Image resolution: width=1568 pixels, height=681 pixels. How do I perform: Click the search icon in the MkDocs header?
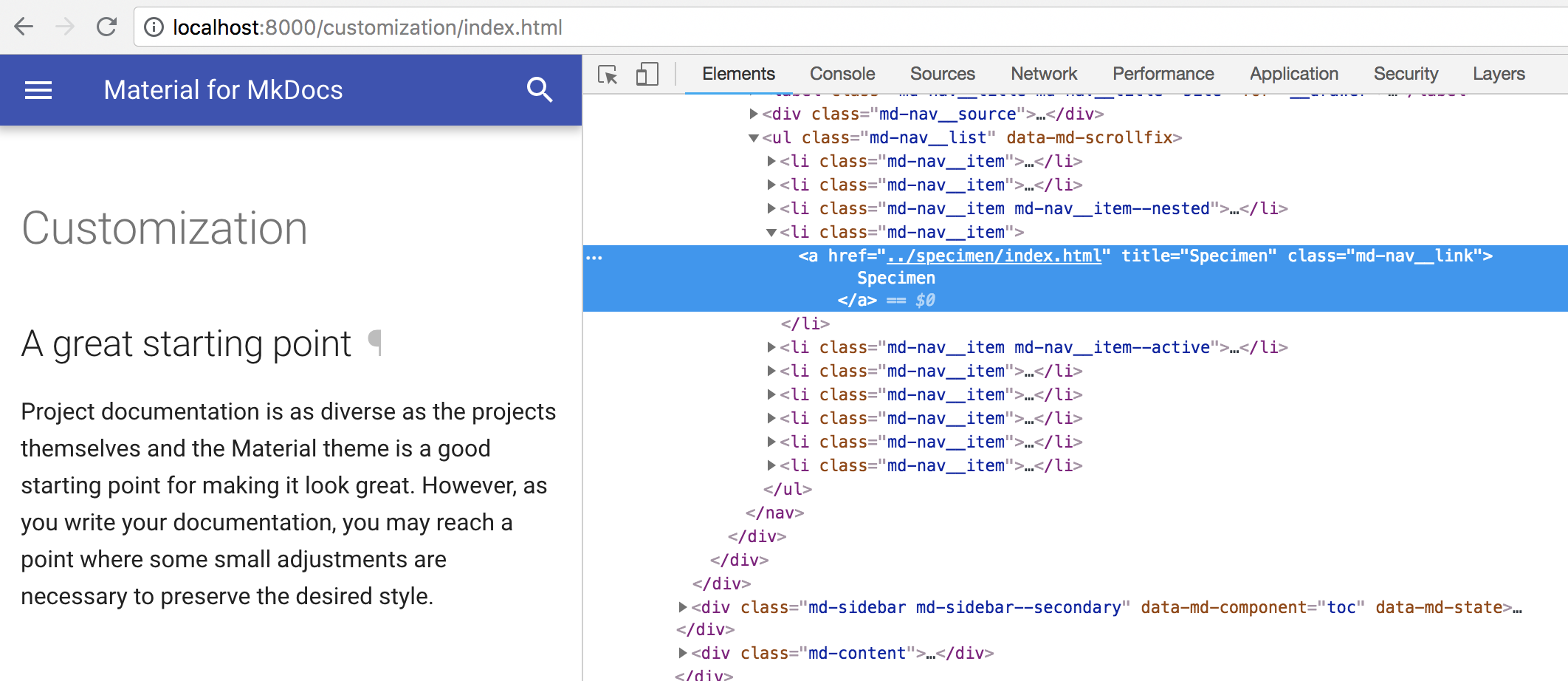pos(540,89)
